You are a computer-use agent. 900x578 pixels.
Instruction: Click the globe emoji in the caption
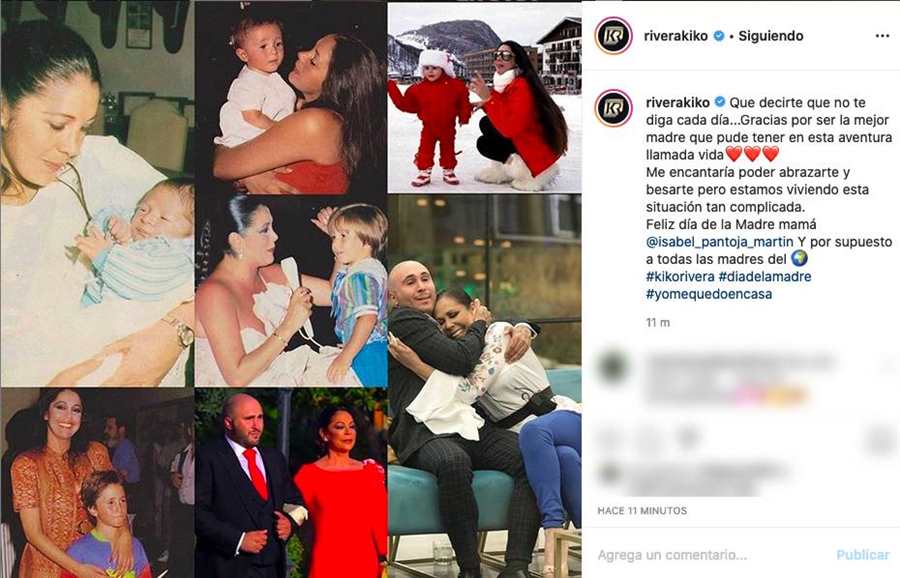tap(799, 258)
